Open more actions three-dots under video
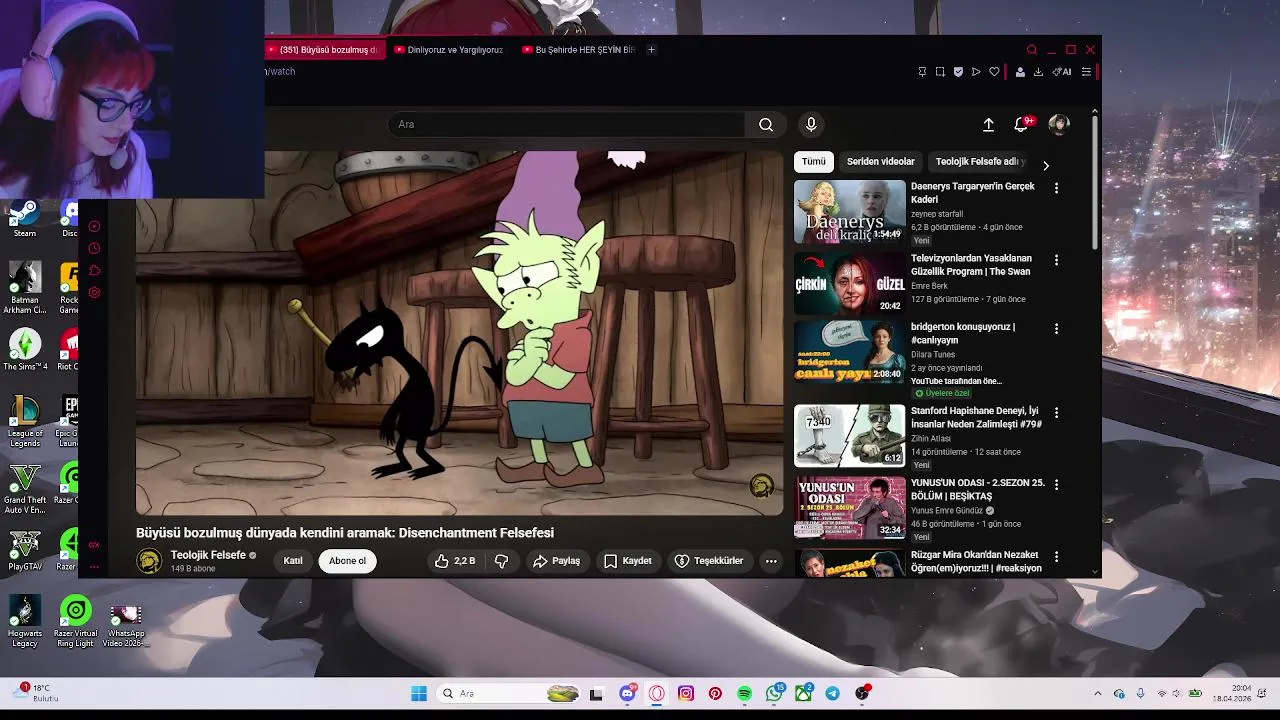 pos(771,561)
